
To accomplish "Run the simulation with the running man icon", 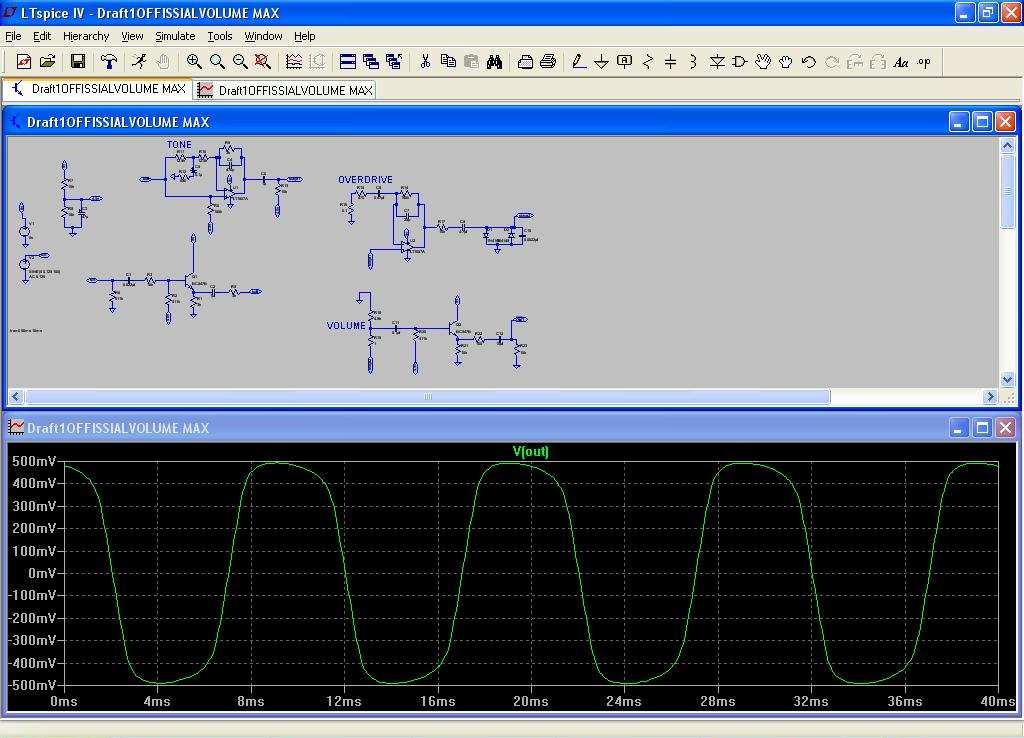I will coord(138,62).
